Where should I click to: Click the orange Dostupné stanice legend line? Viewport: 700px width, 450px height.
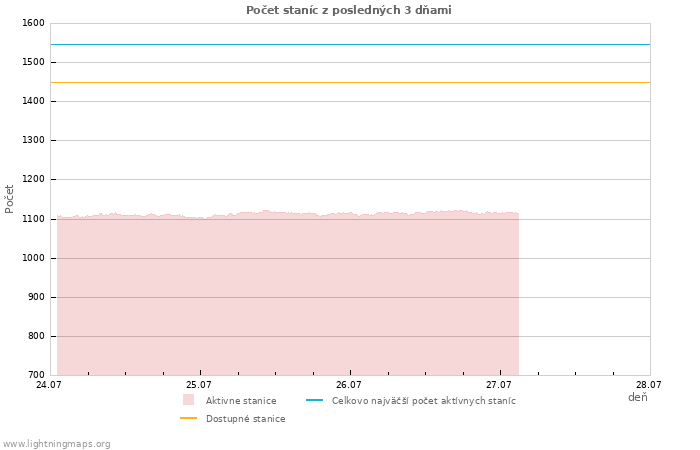point(188,418)
